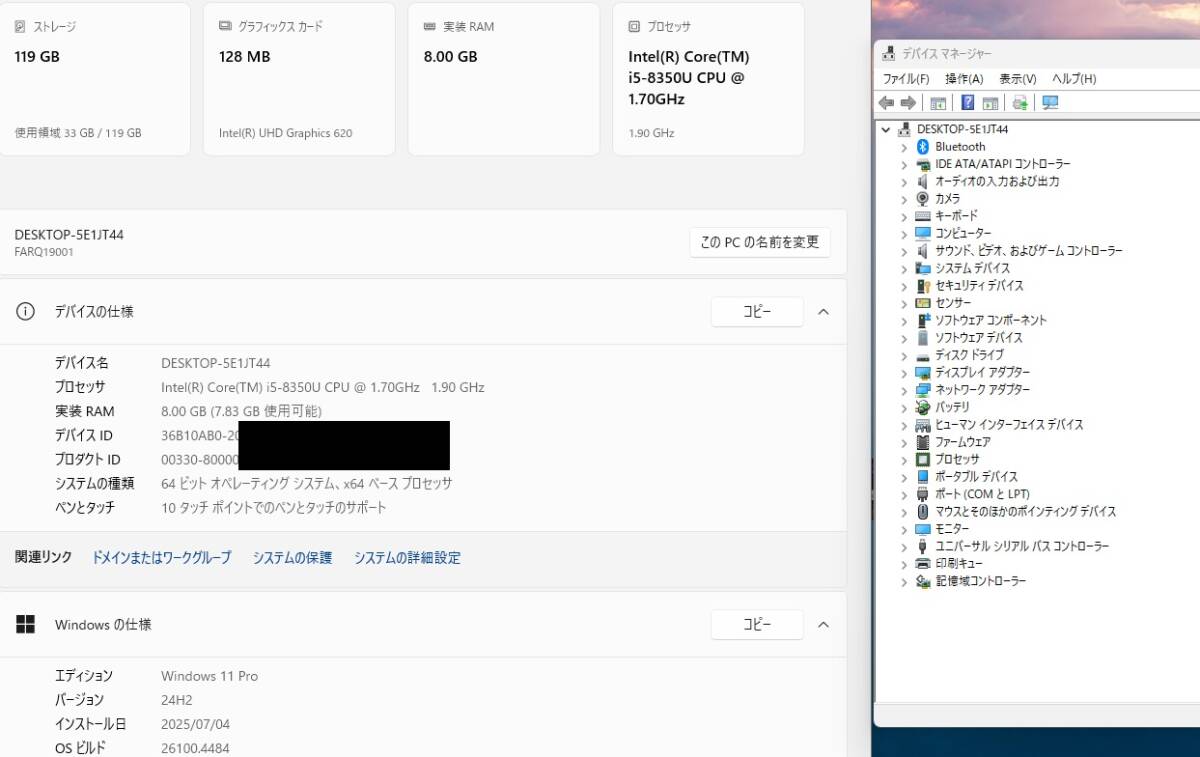Open システムの保護 link

coord(292,558)
